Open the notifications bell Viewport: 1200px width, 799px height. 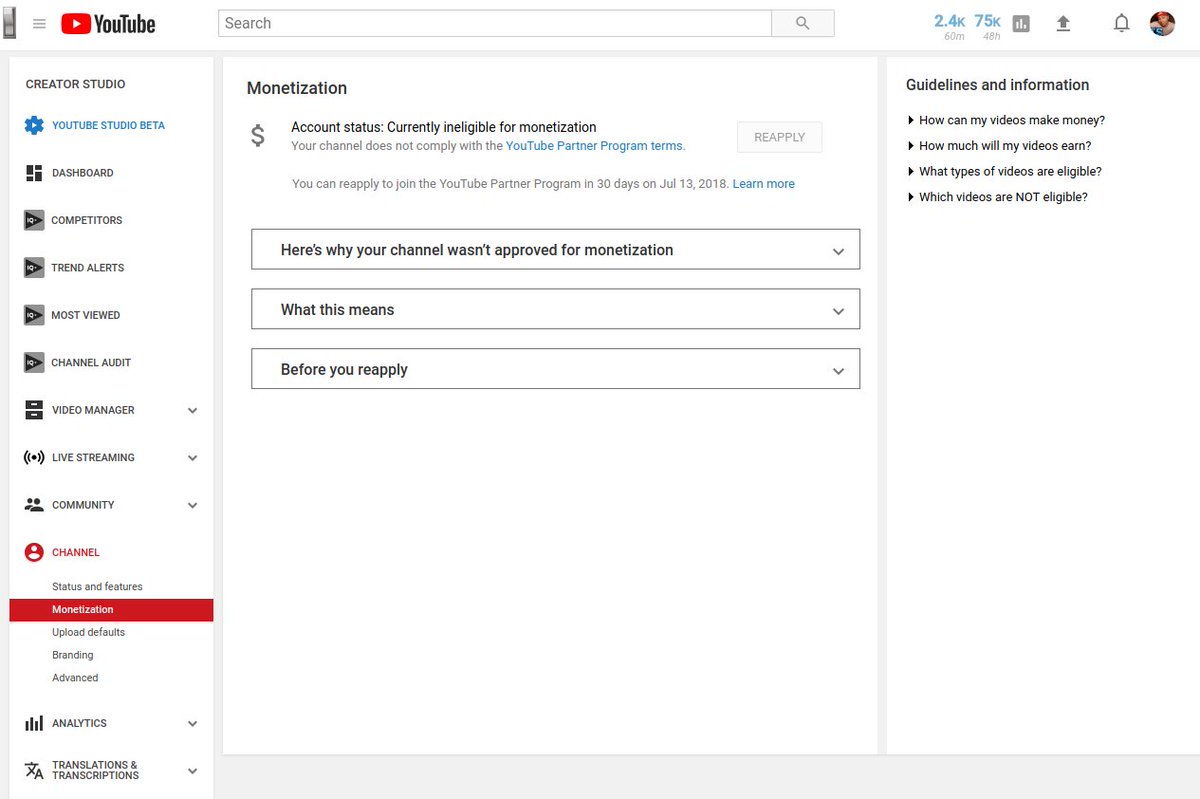[x=1122, y=24]
